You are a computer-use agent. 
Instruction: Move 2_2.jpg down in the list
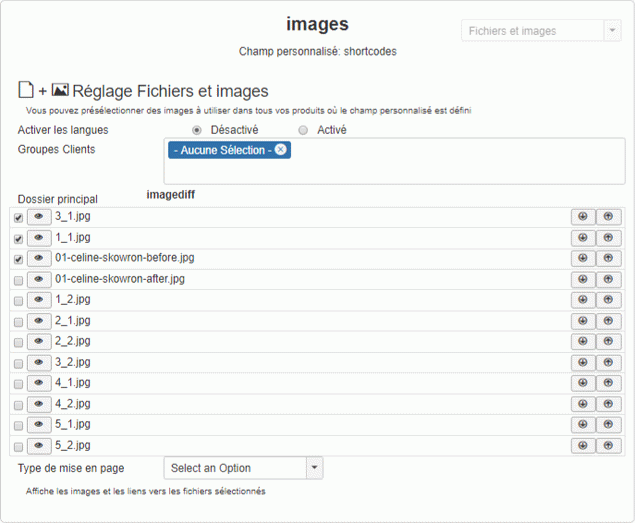[583, 341]
